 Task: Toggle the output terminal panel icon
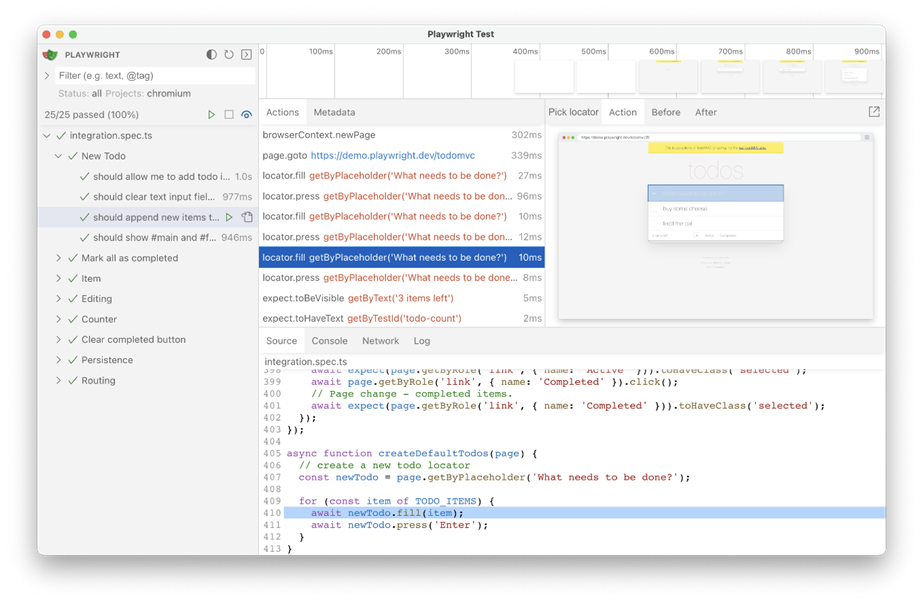tap(247, 55)
